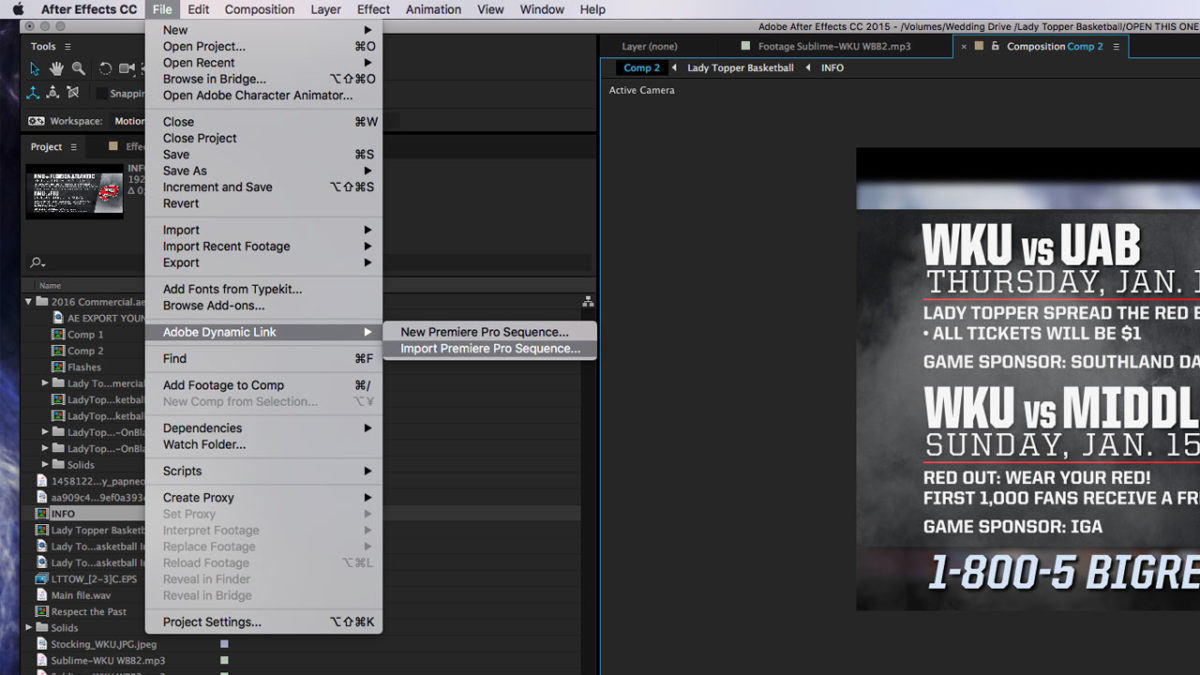Click the 2016 Commercial.aep folder icon

coord(42,301)
